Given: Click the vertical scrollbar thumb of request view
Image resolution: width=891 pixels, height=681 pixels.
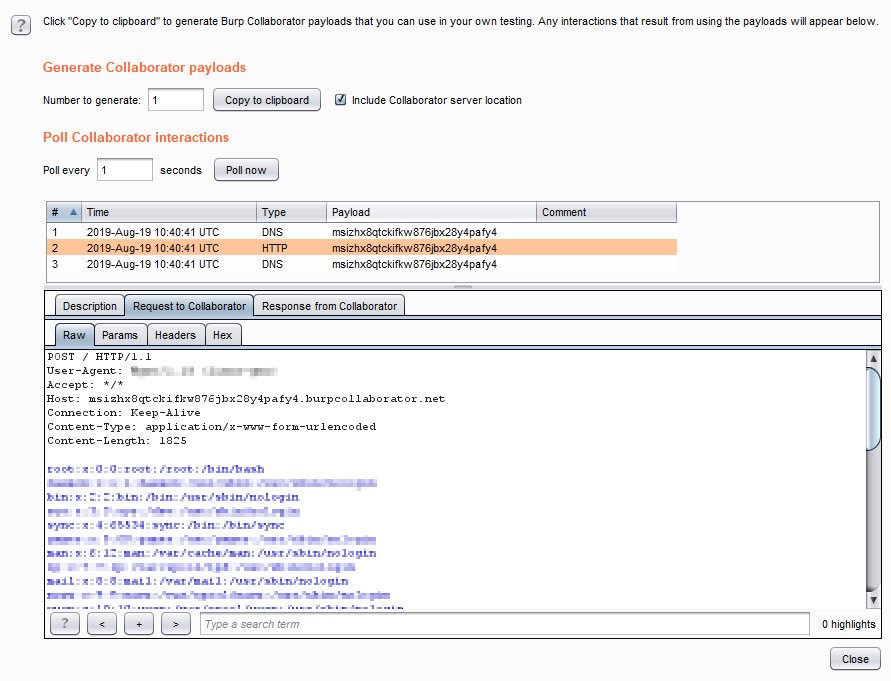Looking at the screenshot, I should coord(873,409).
